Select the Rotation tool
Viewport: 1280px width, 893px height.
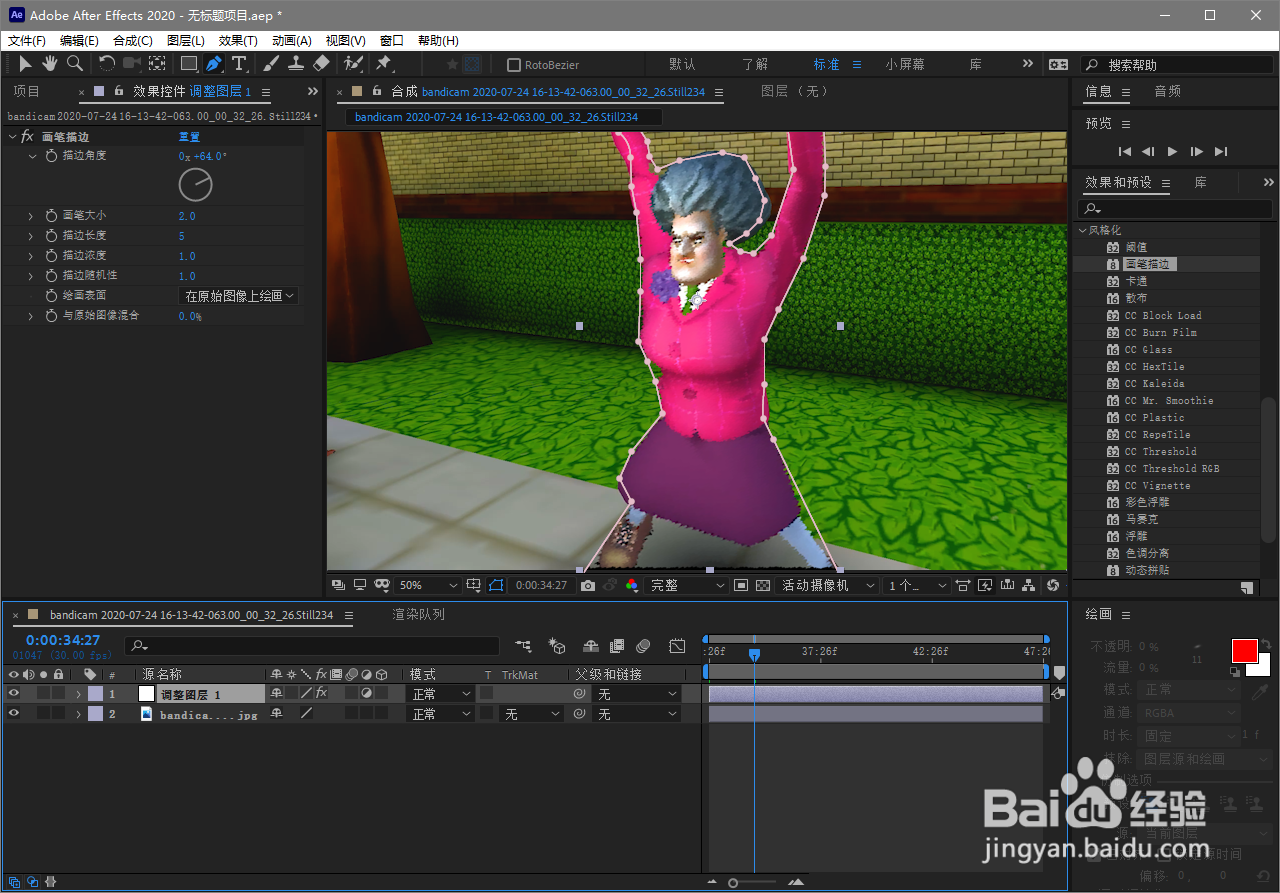coord(107,64)
